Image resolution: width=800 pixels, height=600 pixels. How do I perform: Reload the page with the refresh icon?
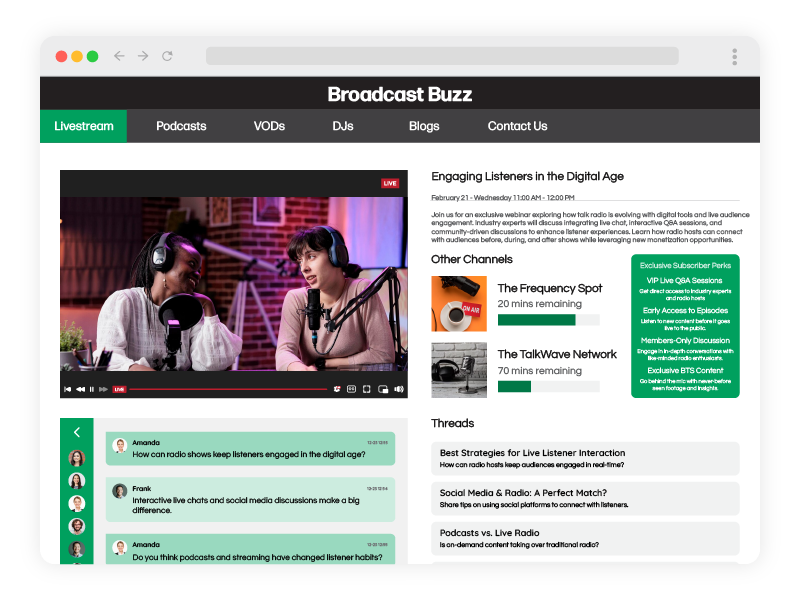(x=166, y=57)
